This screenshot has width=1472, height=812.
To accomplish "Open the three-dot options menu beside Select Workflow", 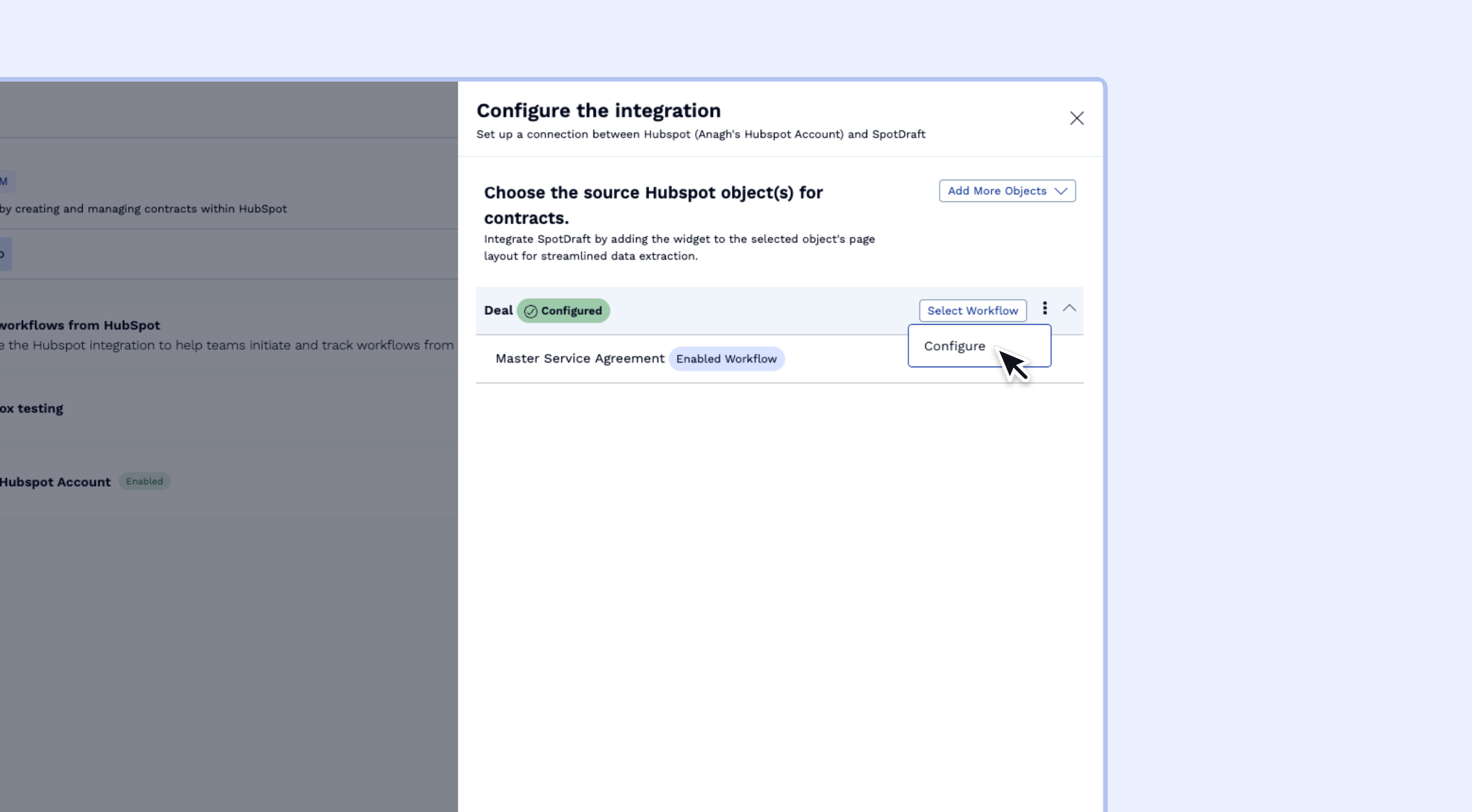I will pyautogui.click(x=1045, y=308).
